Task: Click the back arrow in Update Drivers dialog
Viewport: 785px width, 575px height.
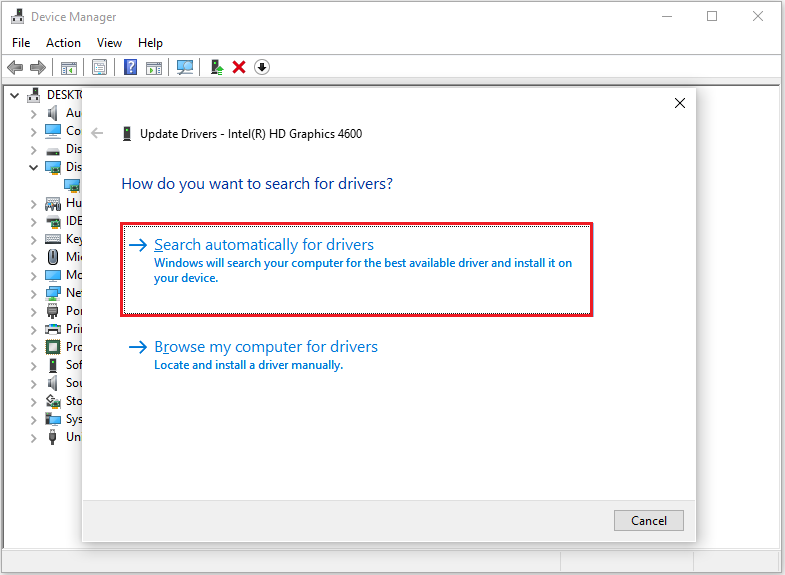Action: coord(97,133)
